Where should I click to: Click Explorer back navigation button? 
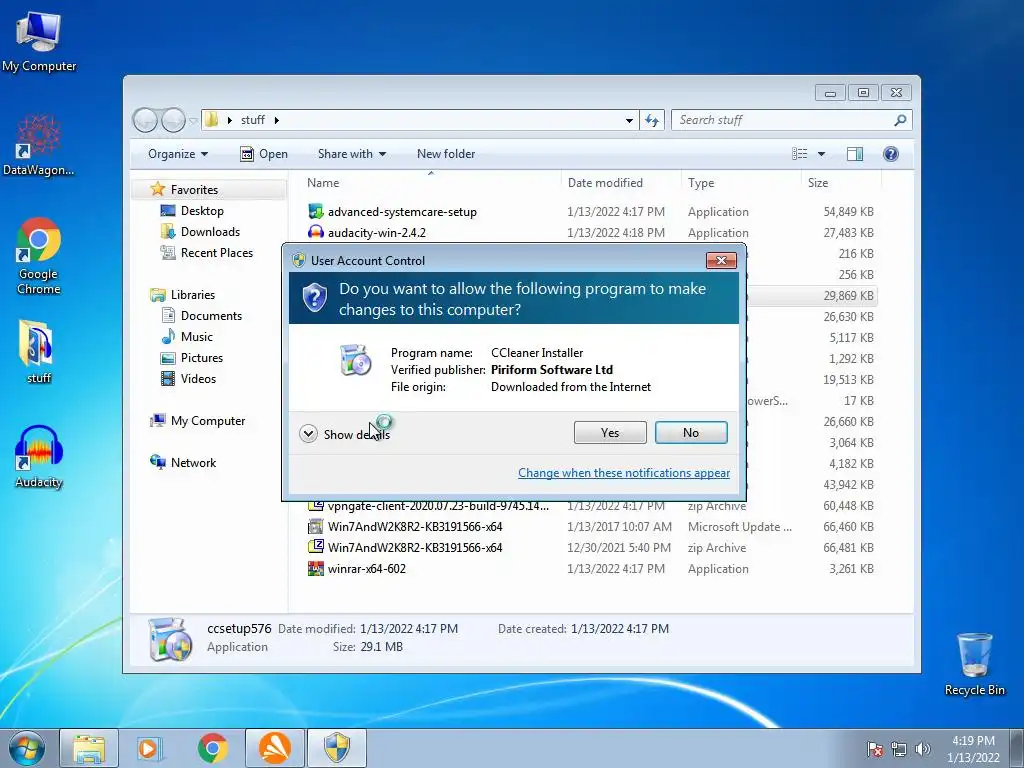(x=145, y=120)
